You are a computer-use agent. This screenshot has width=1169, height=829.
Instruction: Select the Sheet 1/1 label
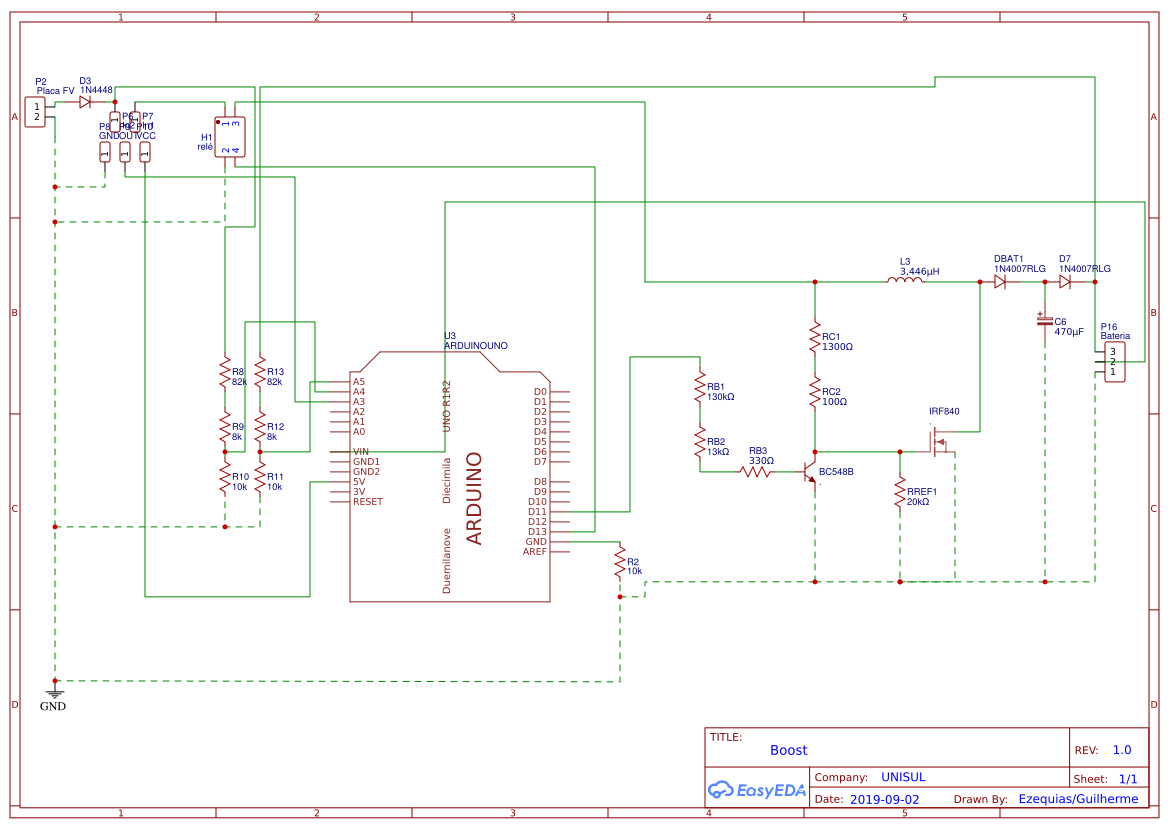(1120, 777)
